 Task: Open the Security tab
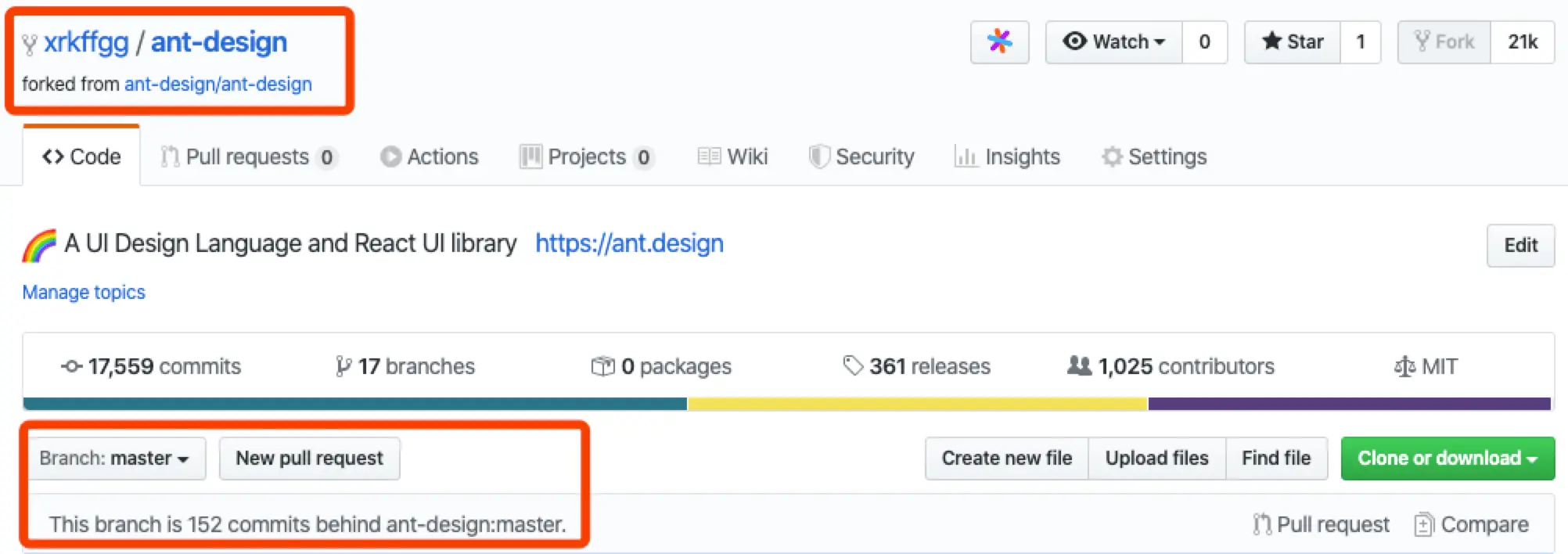pyautogui.click(x=861, y=156)
